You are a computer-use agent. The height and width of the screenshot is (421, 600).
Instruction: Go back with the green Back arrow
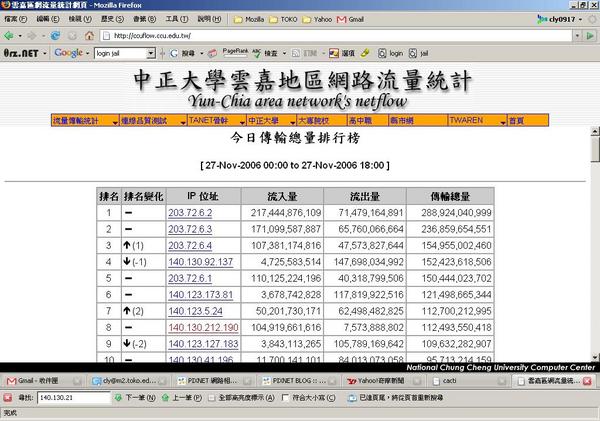(8, 36)
